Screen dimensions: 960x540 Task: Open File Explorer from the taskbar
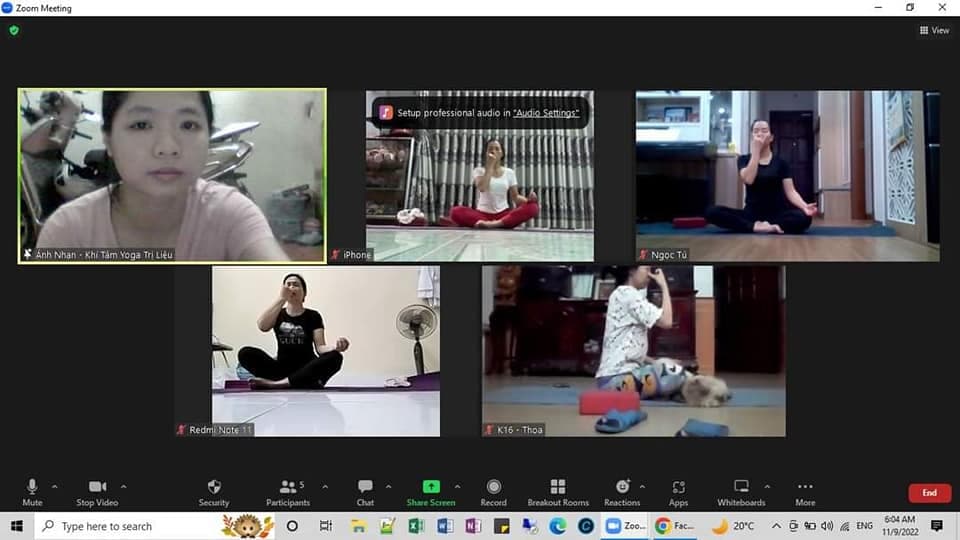coord(358,526)
